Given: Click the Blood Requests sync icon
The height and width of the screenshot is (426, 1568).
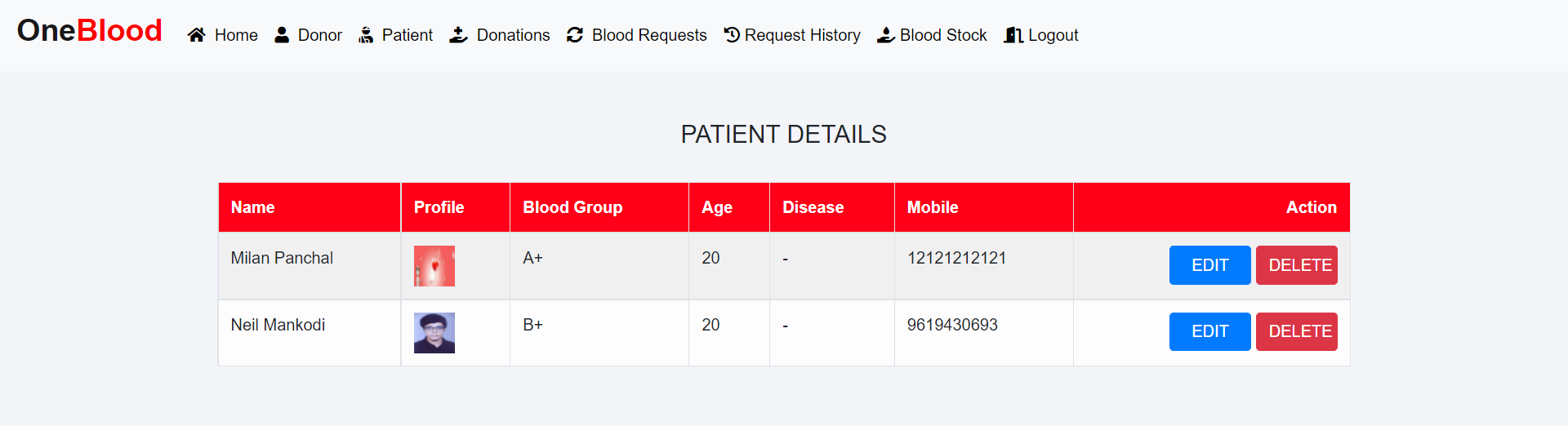Looking at the screenshot, I should pyautogui.click(x=575, y=35).
